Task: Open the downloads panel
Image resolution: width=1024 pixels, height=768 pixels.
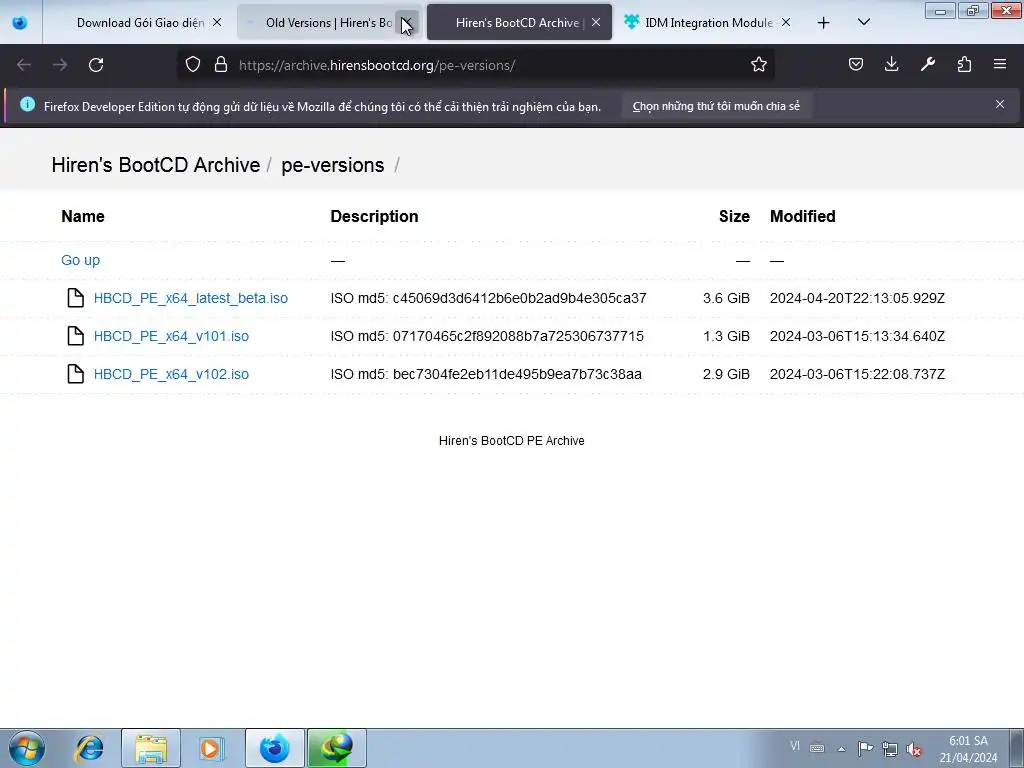Action: point(891,65)
